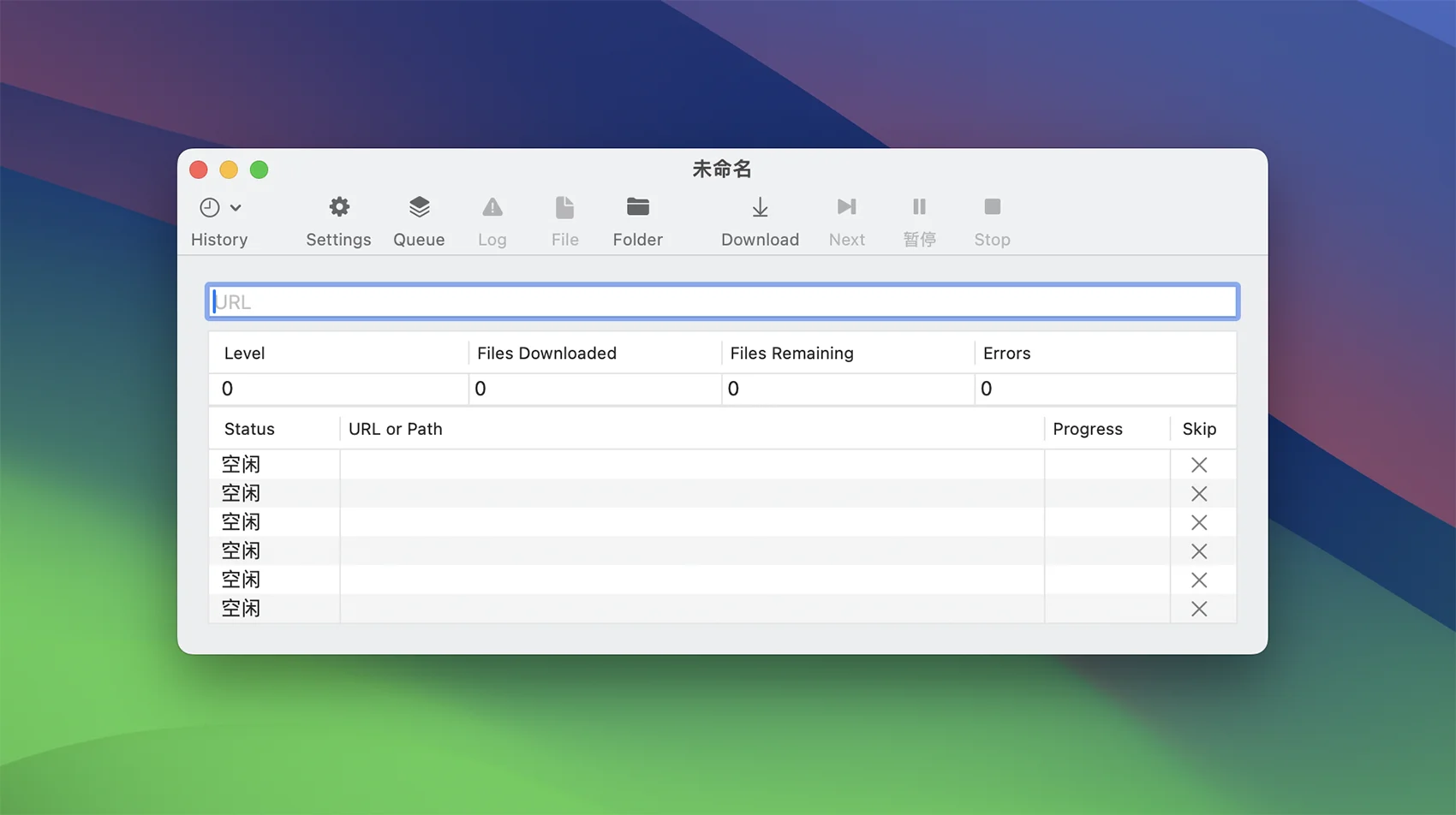Zoom window with green button
The image size is (1456, 815).
click(259, 170)
